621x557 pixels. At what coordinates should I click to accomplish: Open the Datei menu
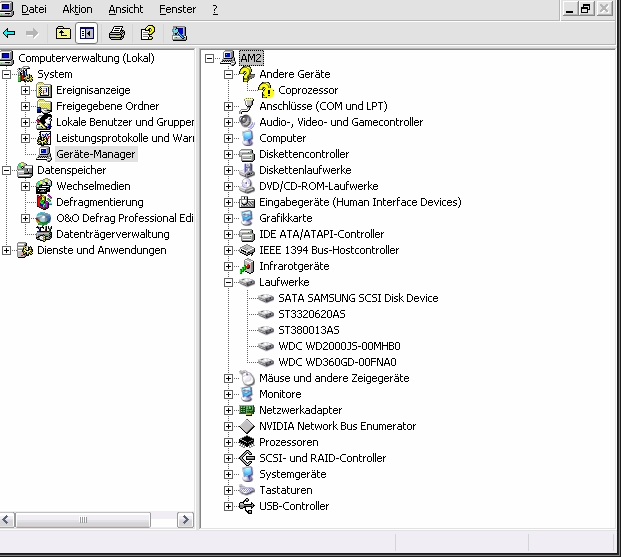click(x=34, y=9)
